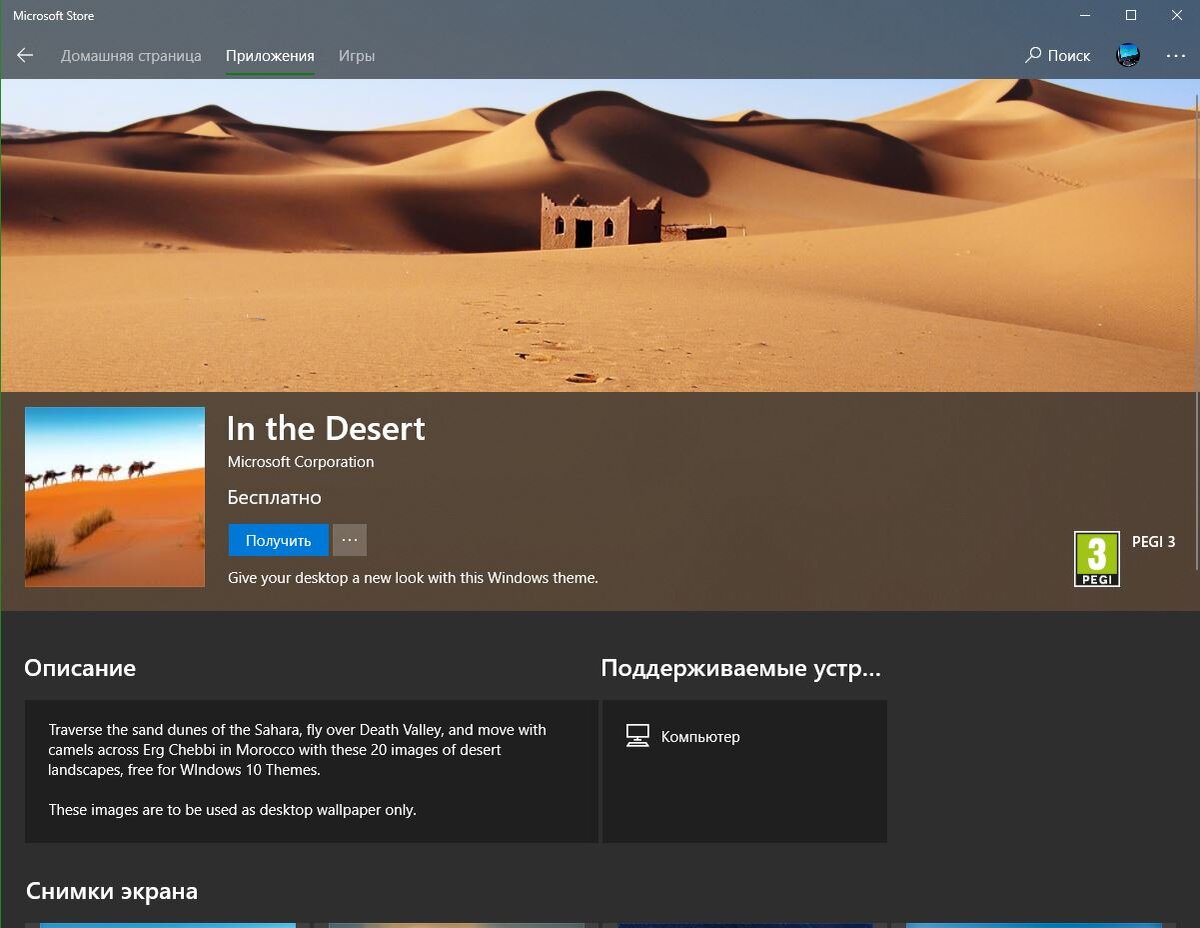Select the Компьютер label
The image size is (1200, 928).
pos(700,737)
